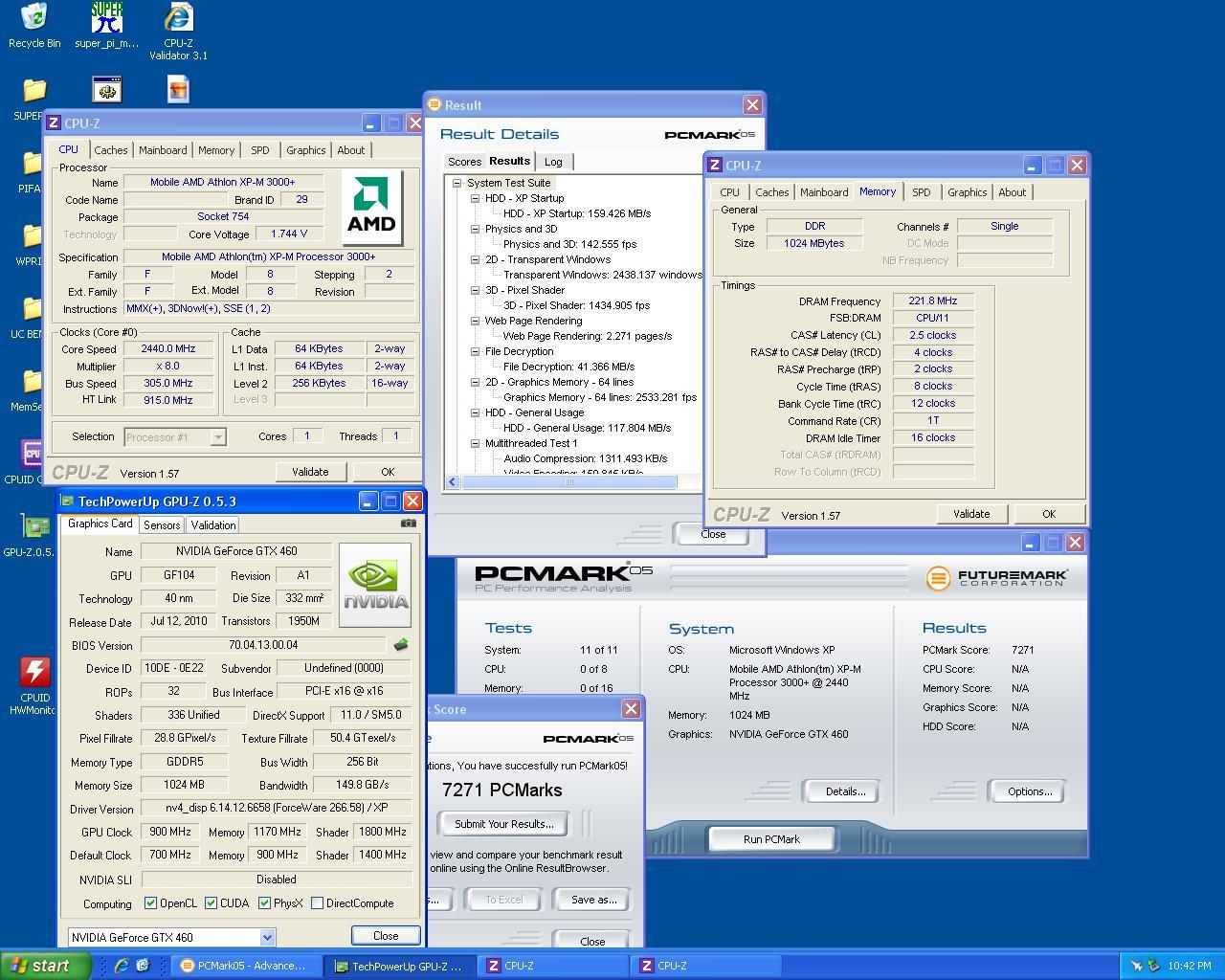Click the AMD logo in CPU-Z
Image resolution: width=1225 pixels, height=980 pixels.
coord(371,208)
